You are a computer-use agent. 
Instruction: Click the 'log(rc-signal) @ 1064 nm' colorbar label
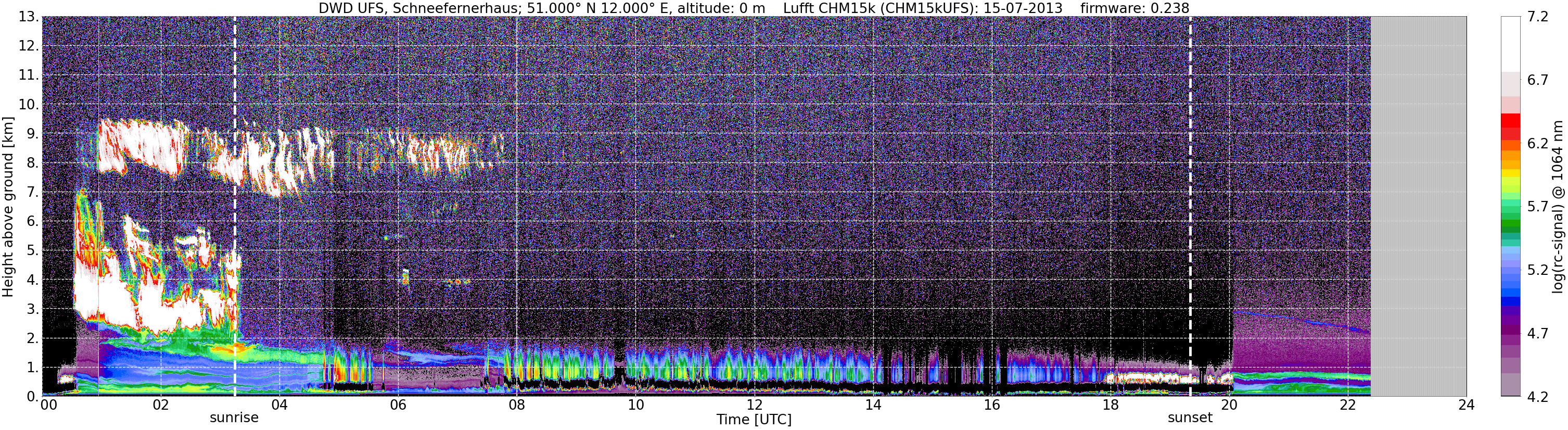pos(1557,207)
